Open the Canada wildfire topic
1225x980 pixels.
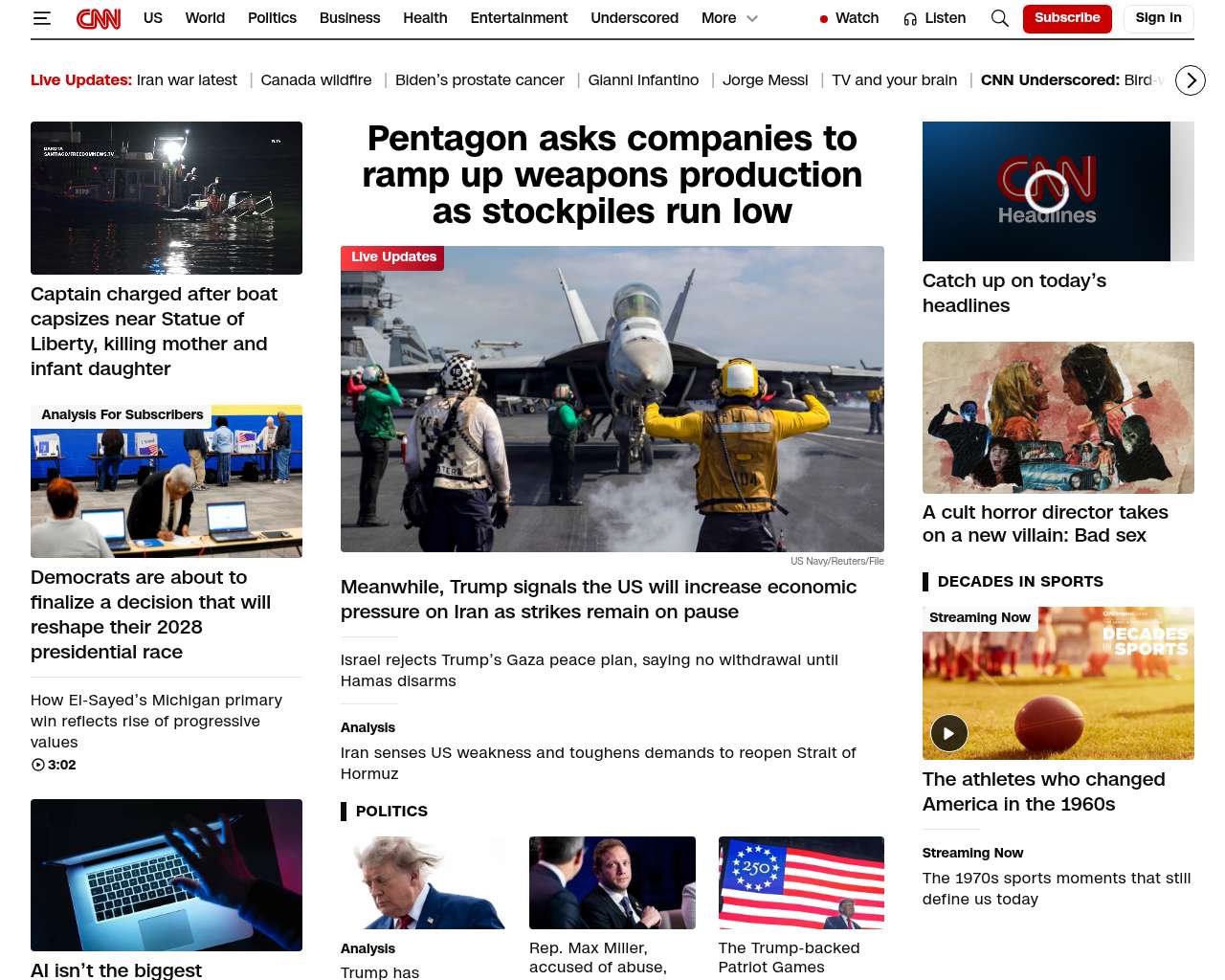coord(316,80)
